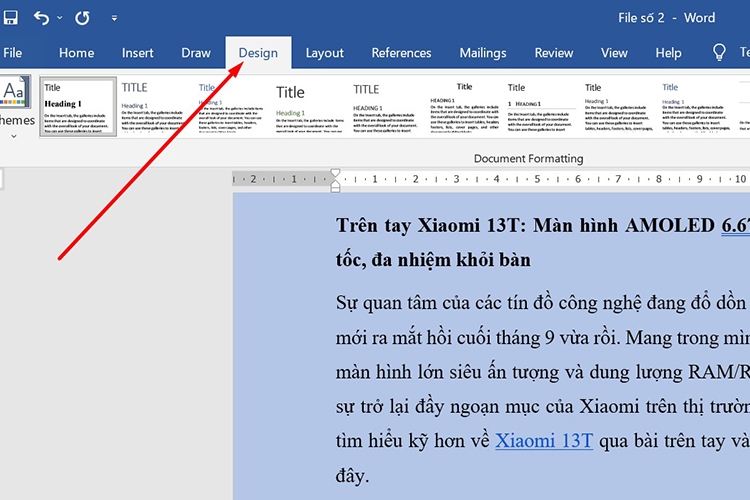Click the Save icon in quick access toolbar
The height and width of the screenshot is (500, 750).
(10, 18)
